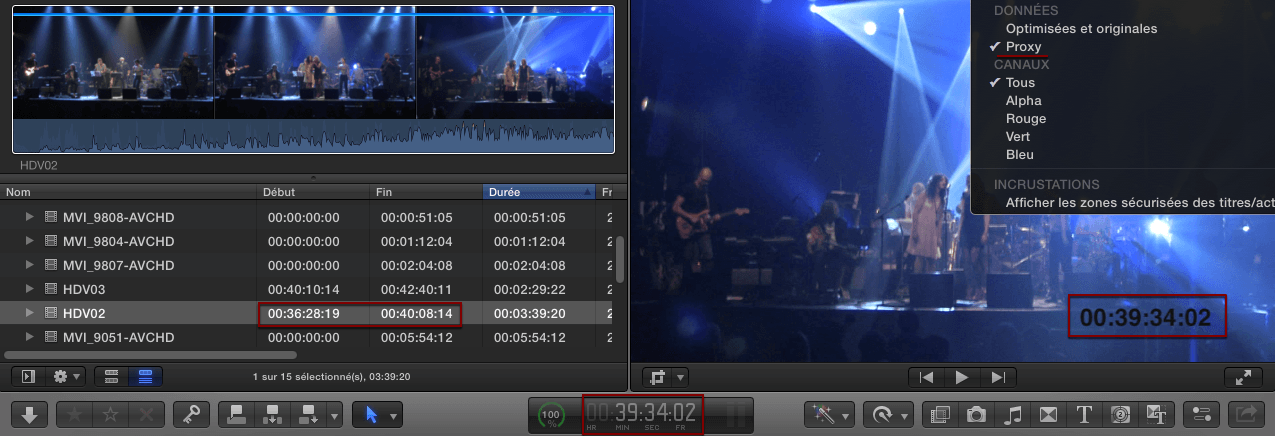Click the 100% background tasks indicator
The height and width of the screenshot is (436, 1275).
(x=551, y=414)
